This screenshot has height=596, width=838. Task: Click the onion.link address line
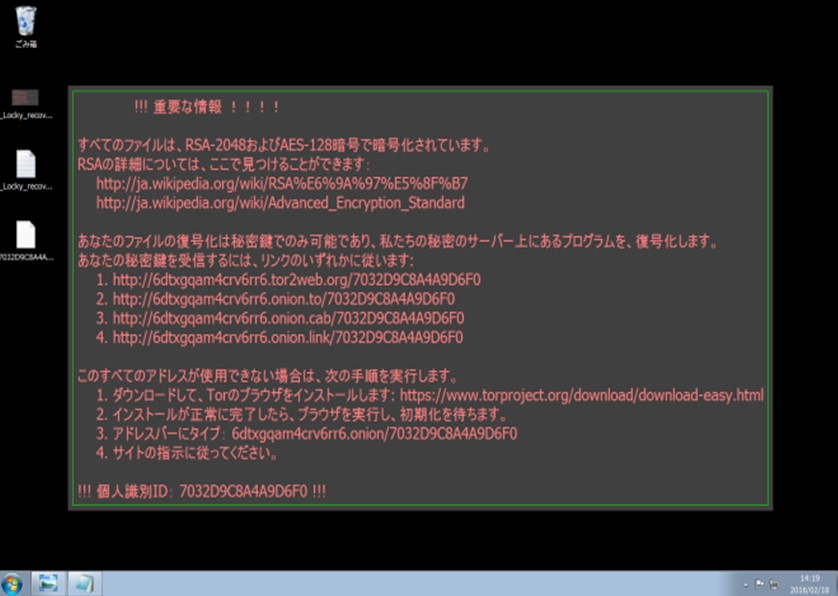280,337
